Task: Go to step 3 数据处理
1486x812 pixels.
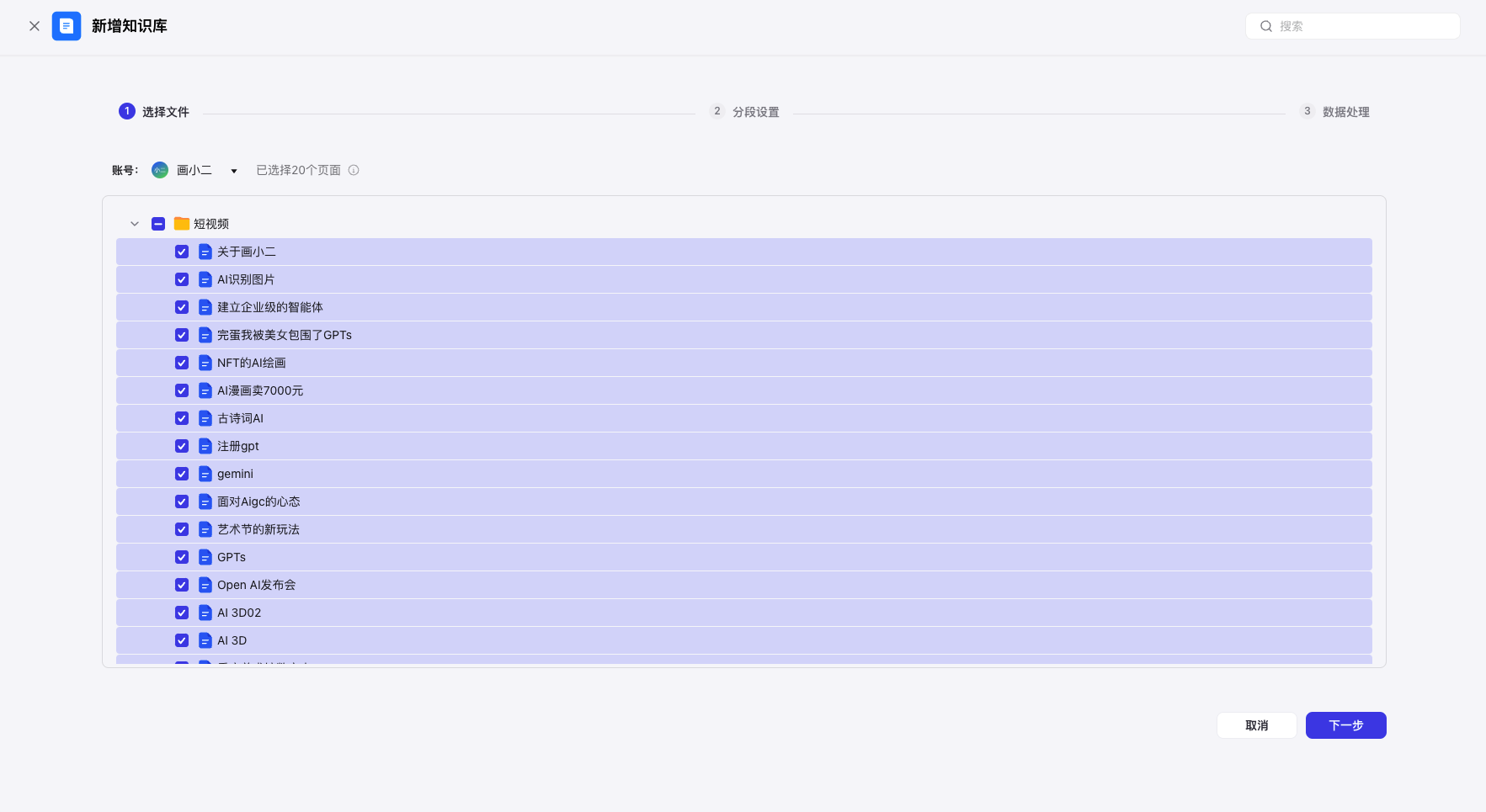Action: 1334,111
